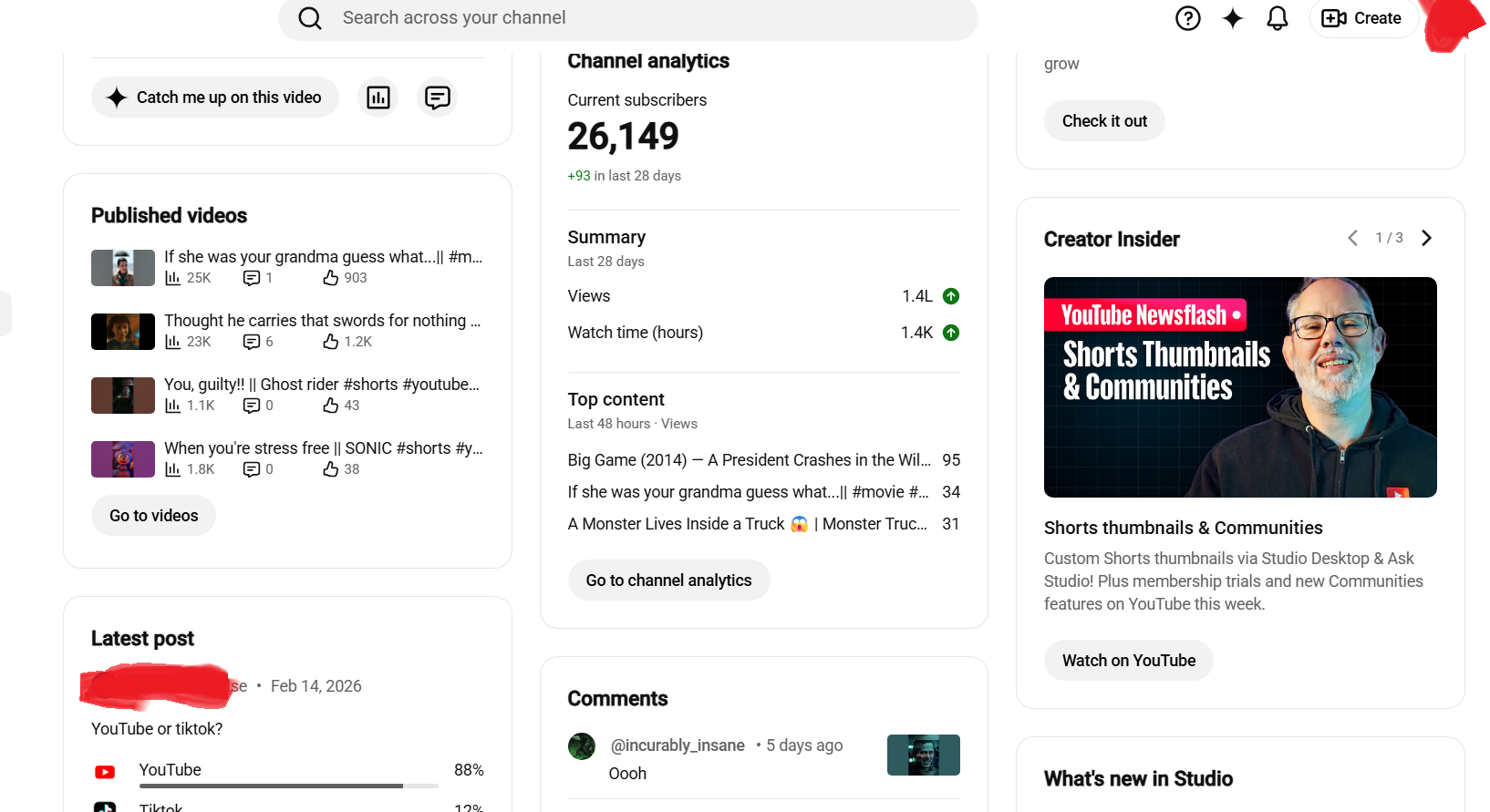The height and width of the screenshot is (812, 1490).
Task: Click comments icon for grandma video
Action: click(x=252, y=278)
